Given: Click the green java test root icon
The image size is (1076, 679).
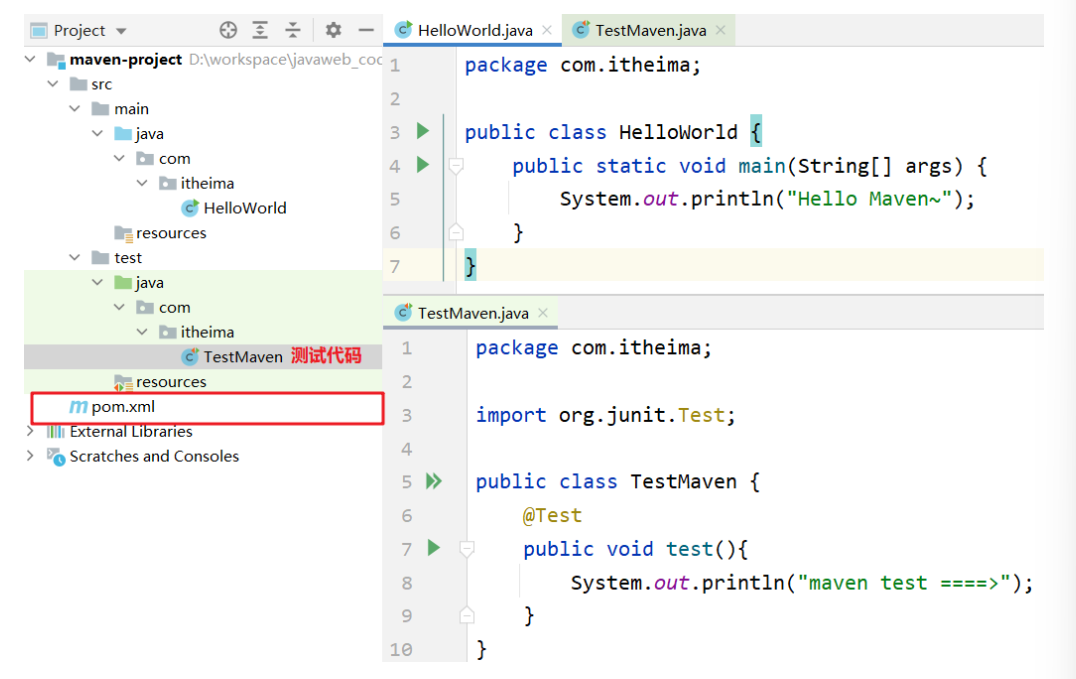Looking at the screenshot, I should [123, 282].
